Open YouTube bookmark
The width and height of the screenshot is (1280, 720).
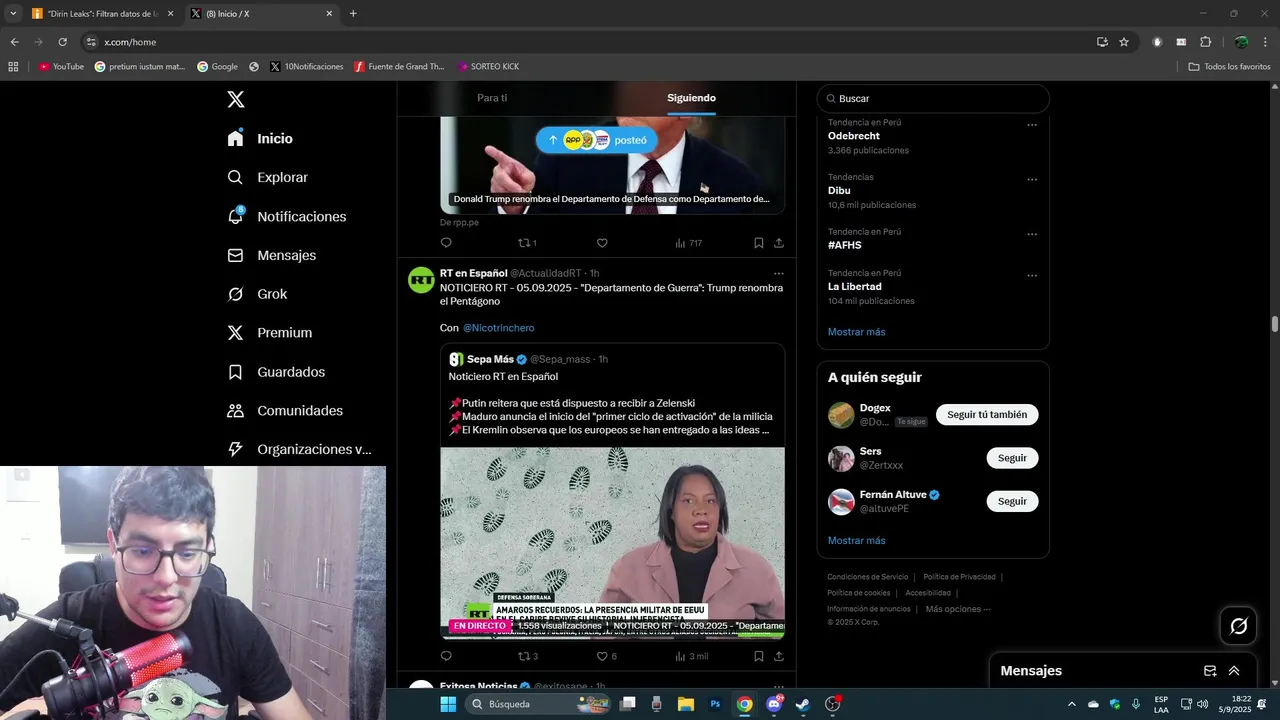click(x=61, y=67)
